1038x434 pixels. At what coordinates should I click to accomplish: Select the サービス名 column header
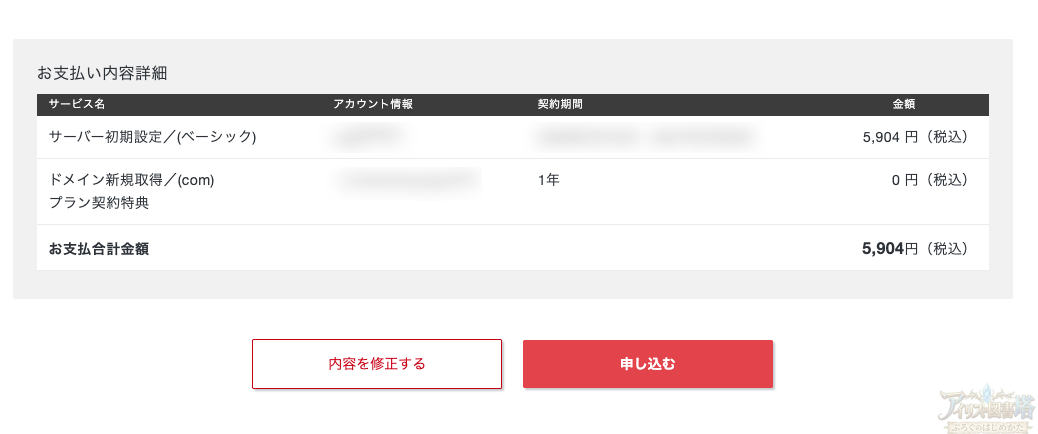pyautogui.click(x=77, y=104)
